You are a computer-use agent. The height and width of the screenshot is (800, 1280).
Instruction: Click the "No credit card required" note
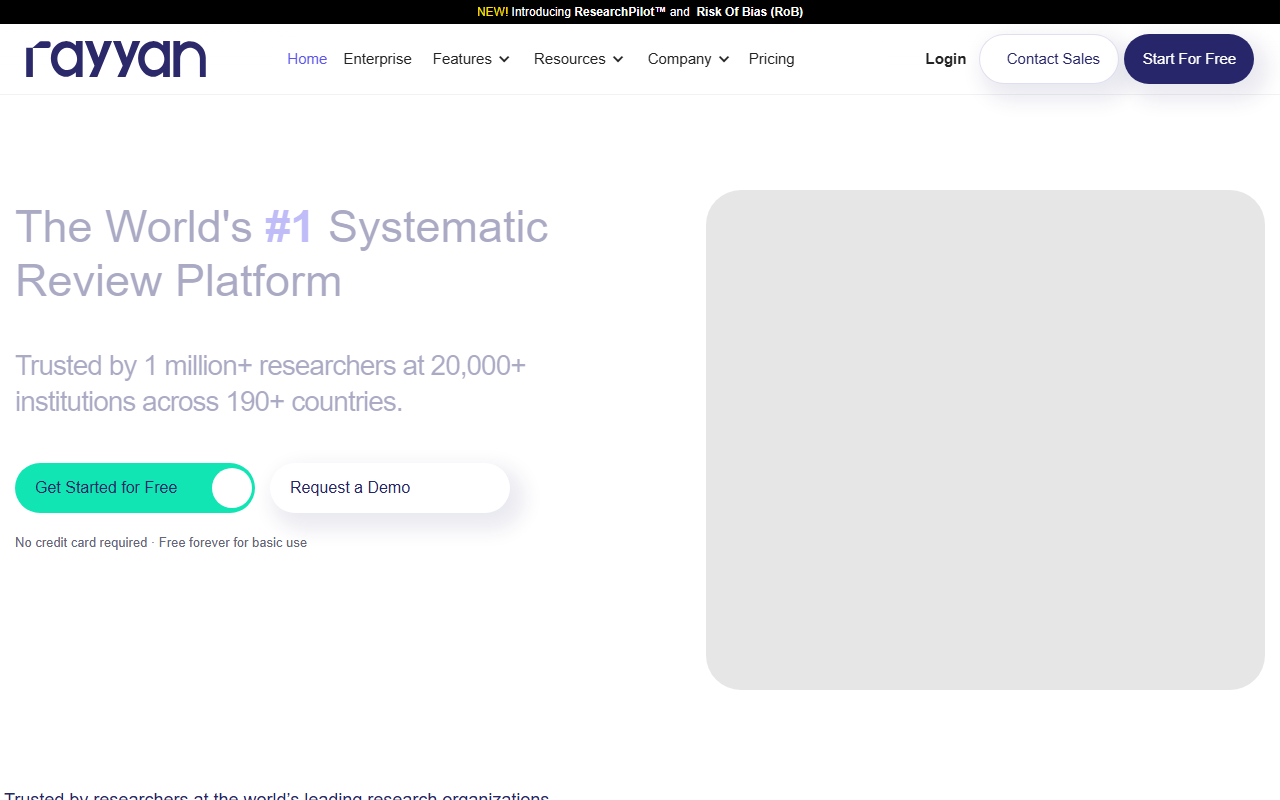pos(81,543)
